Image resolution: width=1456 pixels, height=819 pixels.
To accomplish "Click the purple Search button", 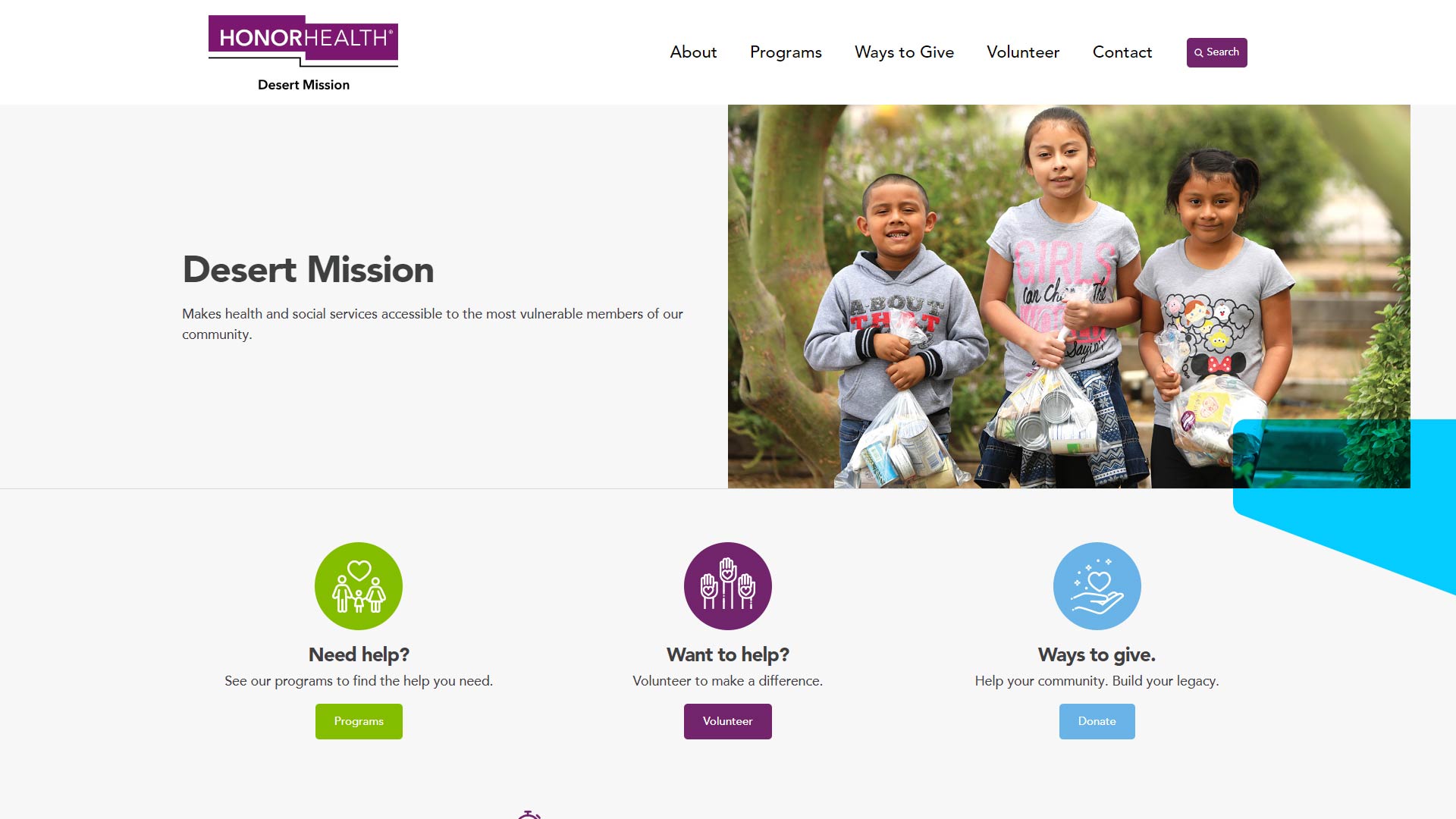I will 1217,52.
